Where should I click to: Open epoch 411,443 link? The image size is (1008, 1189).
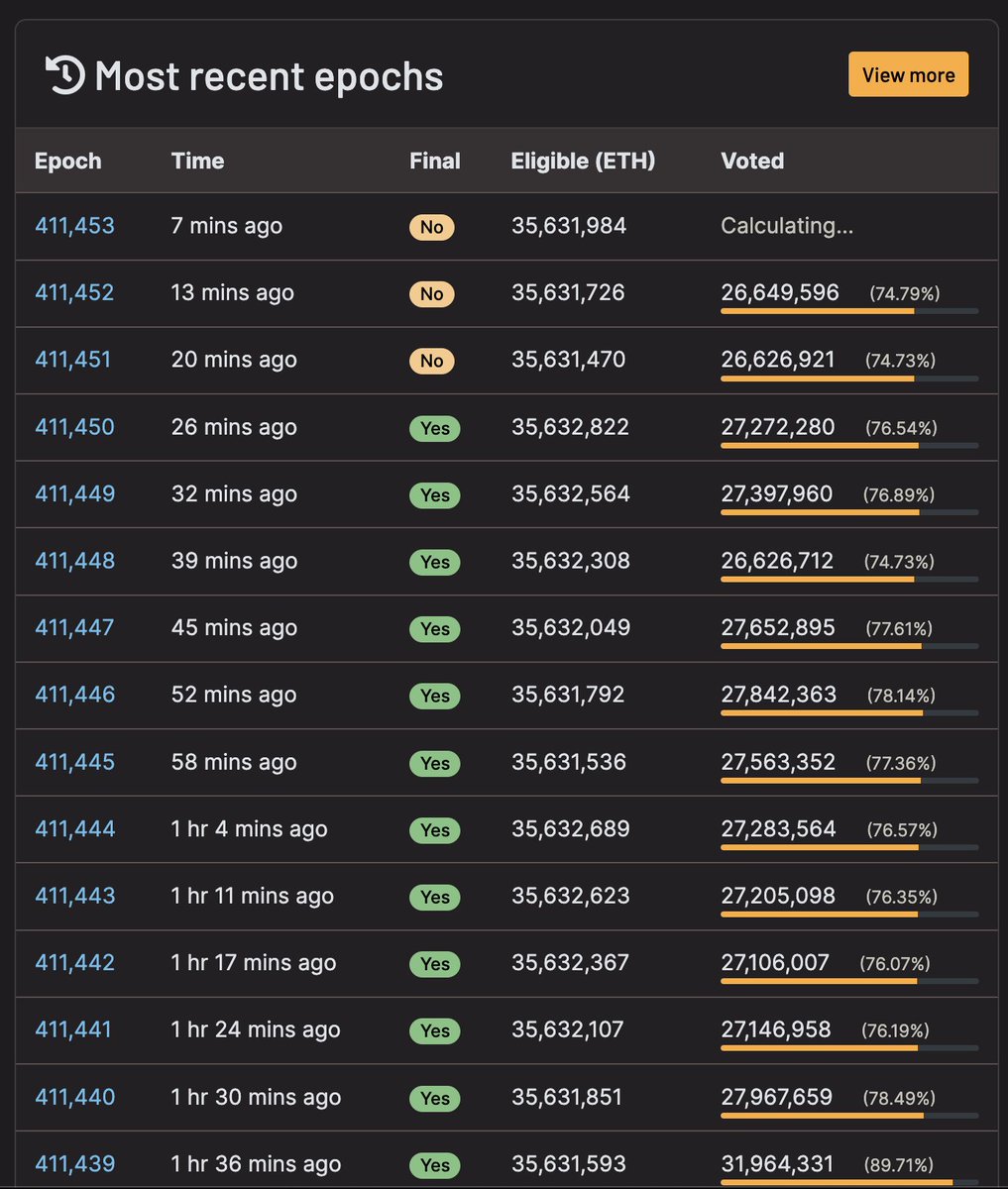(74, 896)
